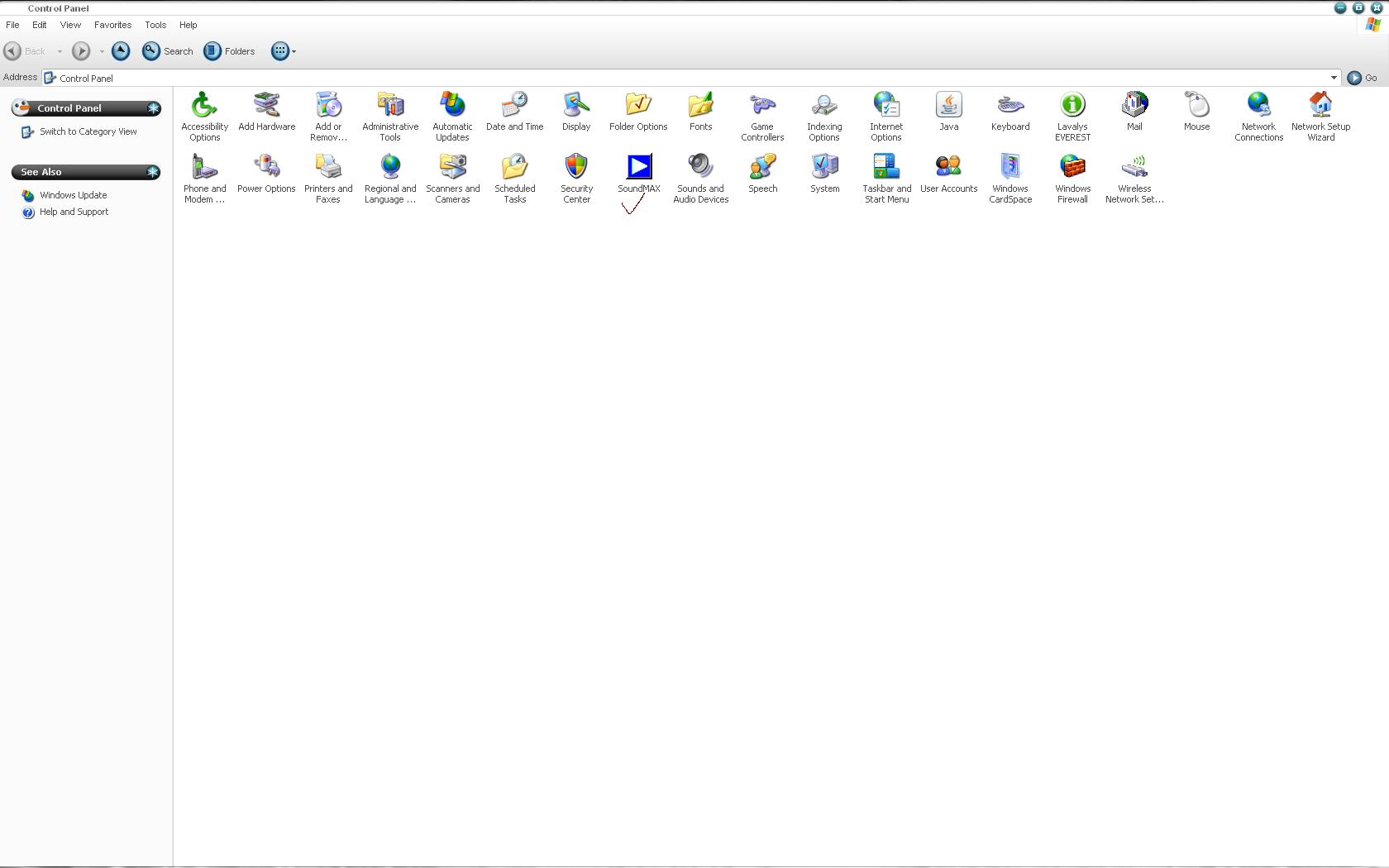1389x868 pixels.
Task: Toggle the Folders pane button
Action: coord(229,51)
